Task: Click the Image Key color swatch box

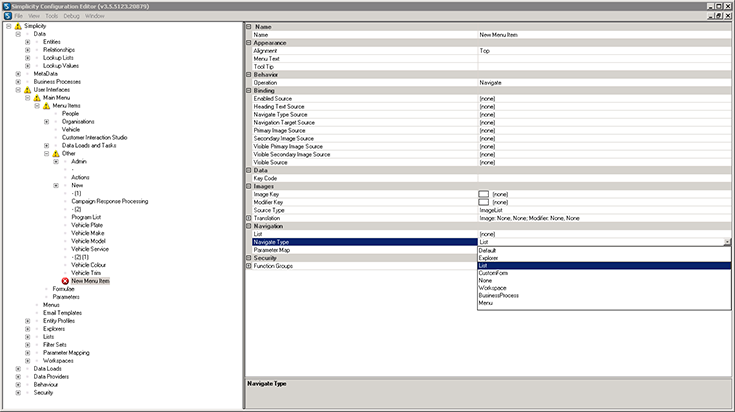Action: coord(484,194)
